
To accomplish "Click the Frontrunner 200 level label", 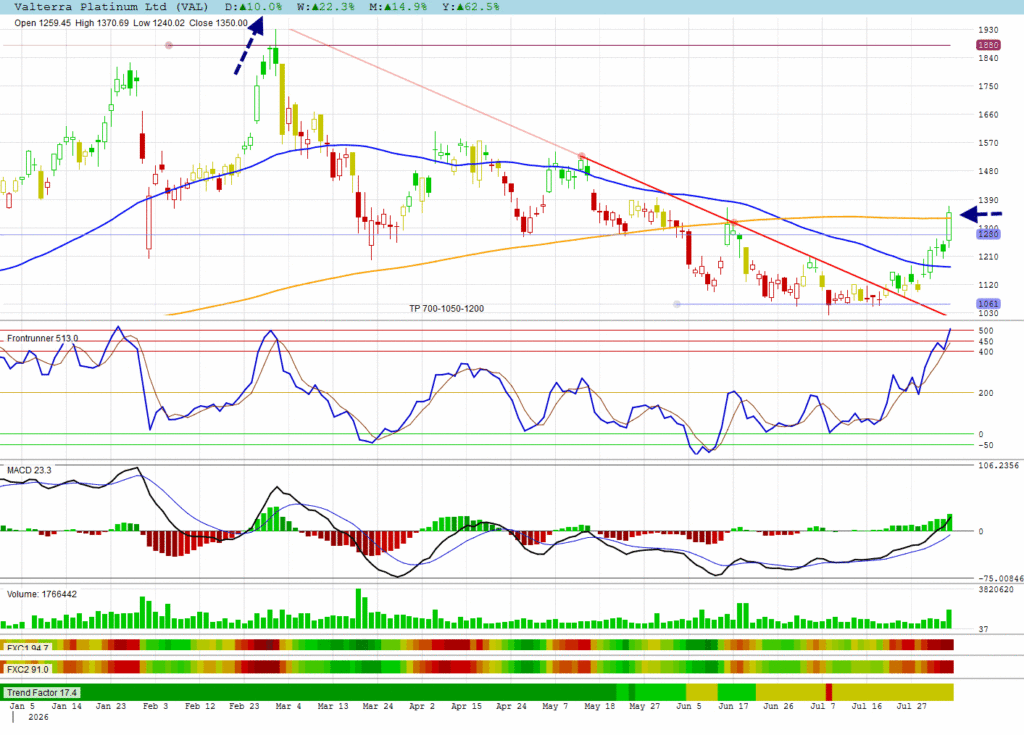I will click(985, 393).
